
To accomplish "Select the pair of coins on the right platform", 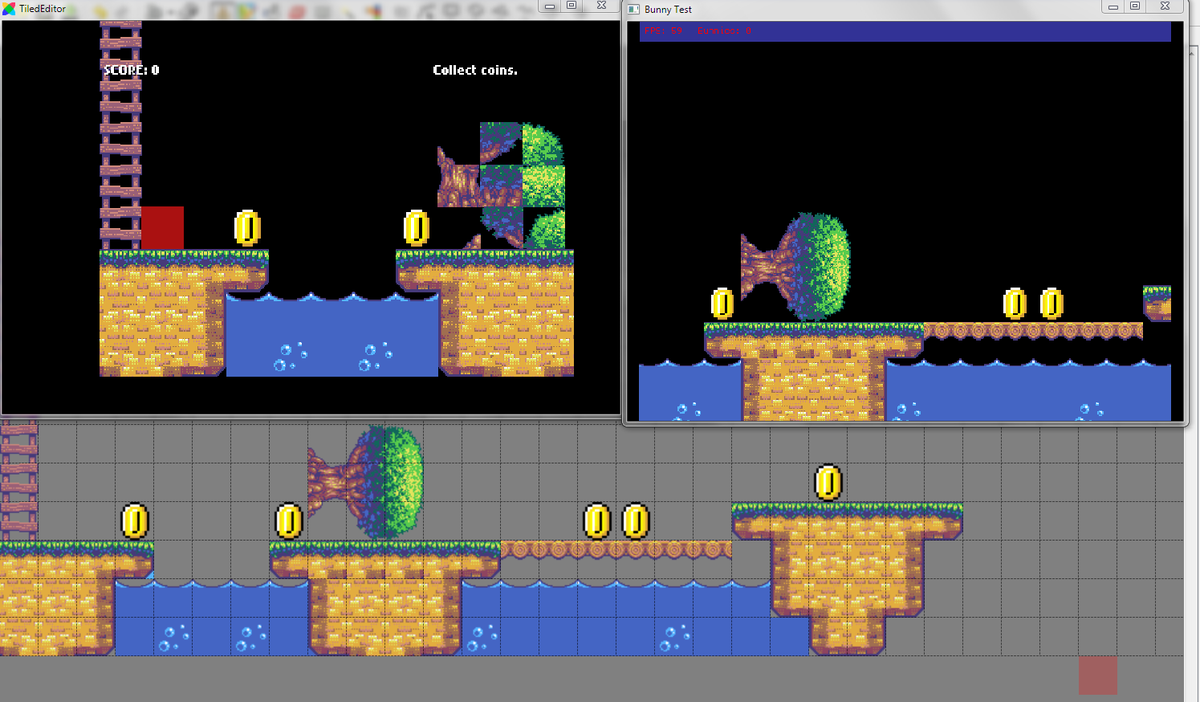I will (x=1032, y=303).
